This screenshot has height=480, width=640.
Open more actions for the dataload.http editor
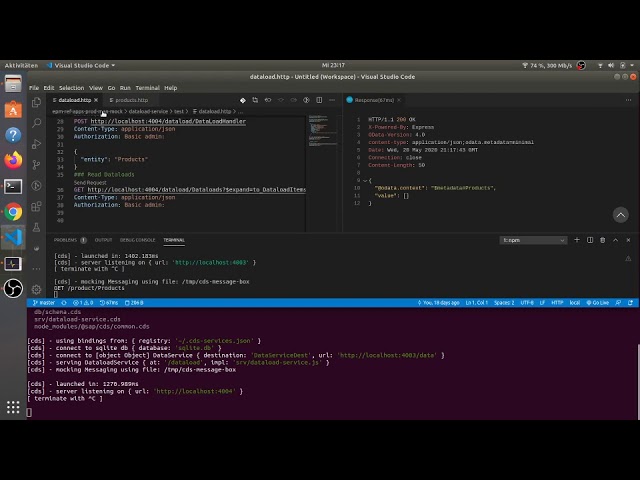coord(332,100)
